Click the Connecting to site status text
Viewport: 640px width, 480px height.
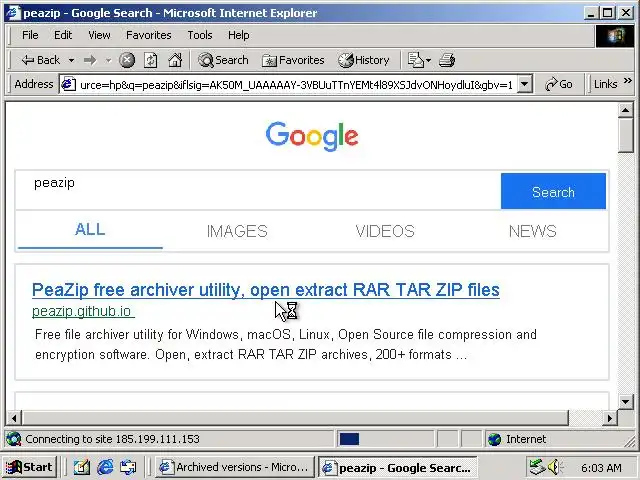pyautogui.click(x=112, y=439)
